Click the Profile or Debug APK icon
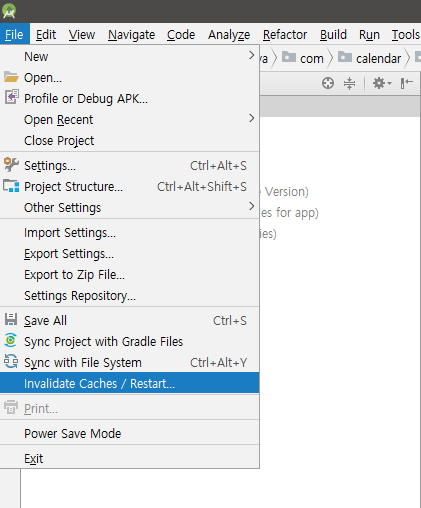 (11, 97)
